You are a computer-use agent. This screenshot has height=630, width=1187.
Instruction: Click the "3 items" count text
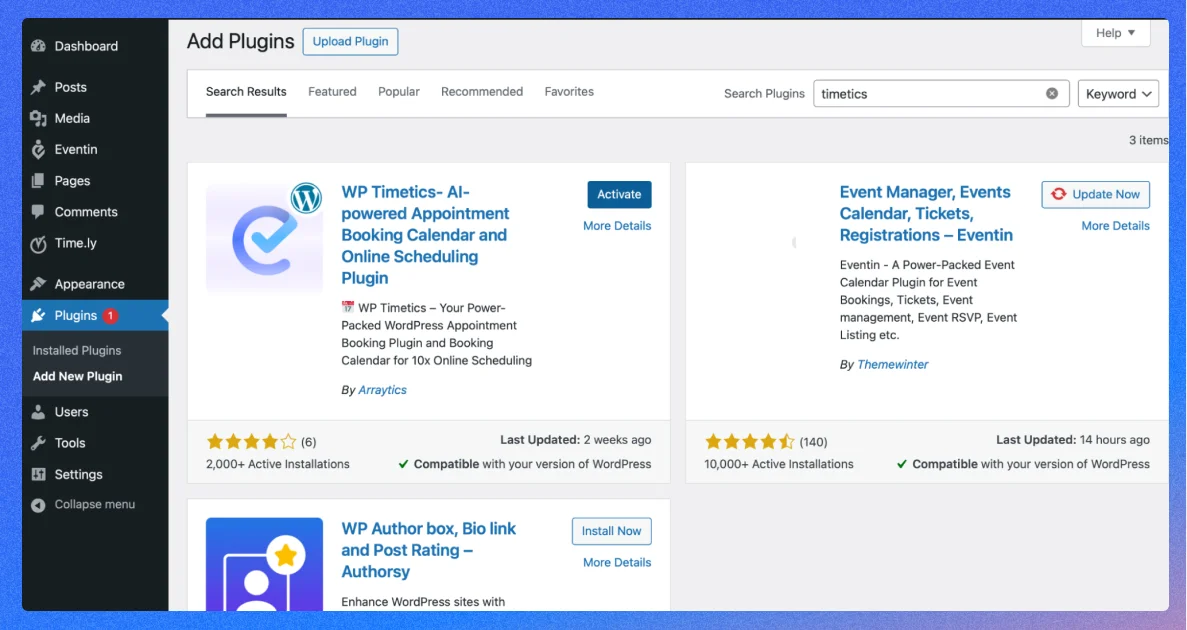click(1148, 140)
